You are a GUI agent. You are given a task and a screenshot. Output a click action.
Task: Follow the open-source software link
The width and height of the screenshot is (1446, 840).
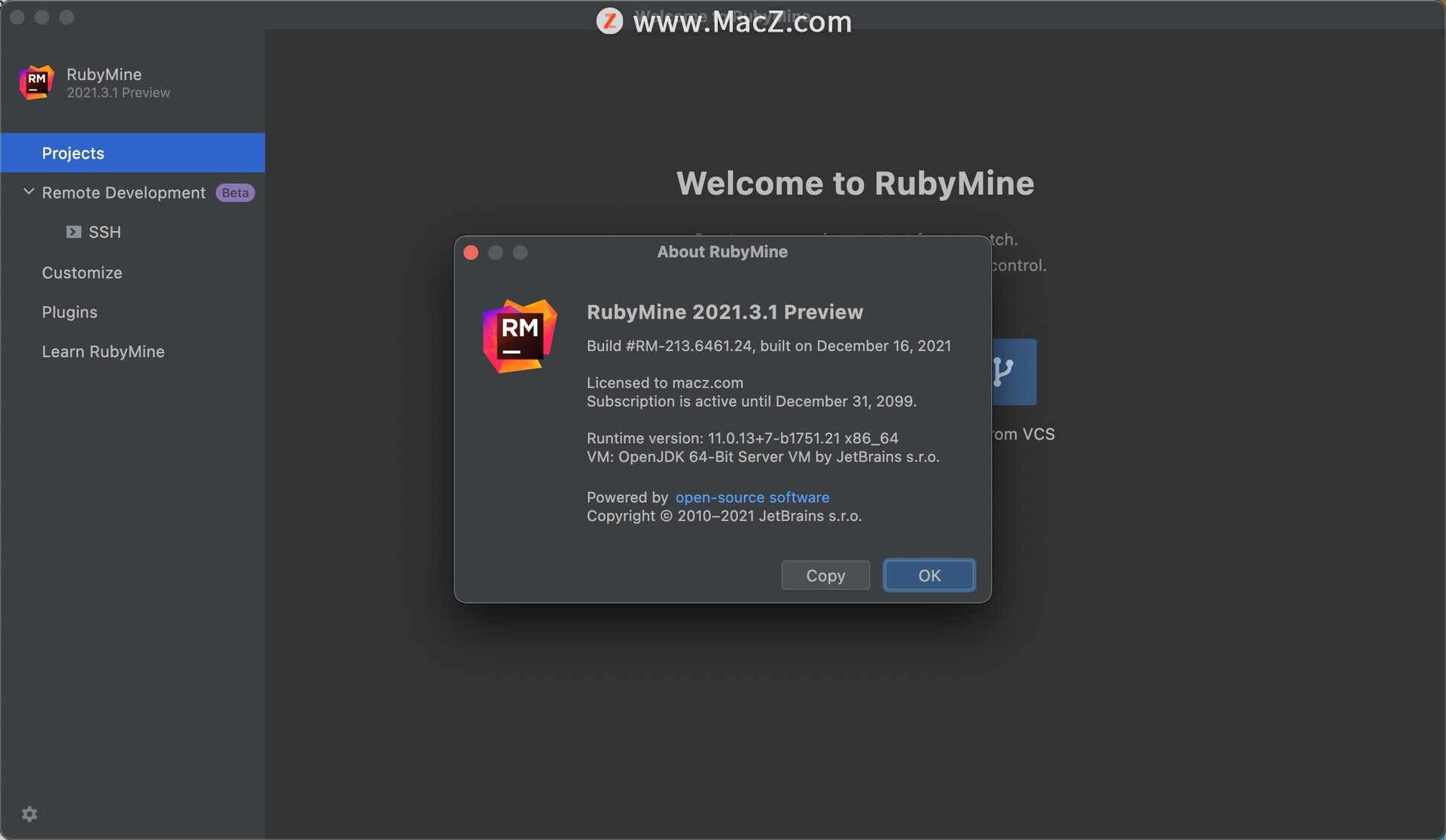click(x=752, y=497)
